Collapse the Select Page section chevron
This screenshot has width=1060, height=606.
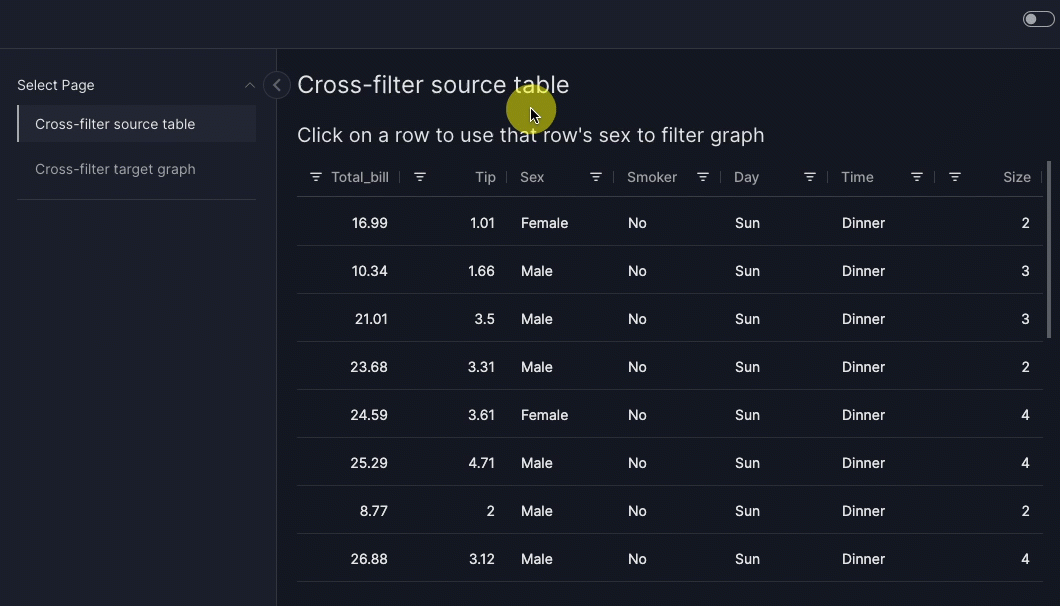[x=250, y=85]
